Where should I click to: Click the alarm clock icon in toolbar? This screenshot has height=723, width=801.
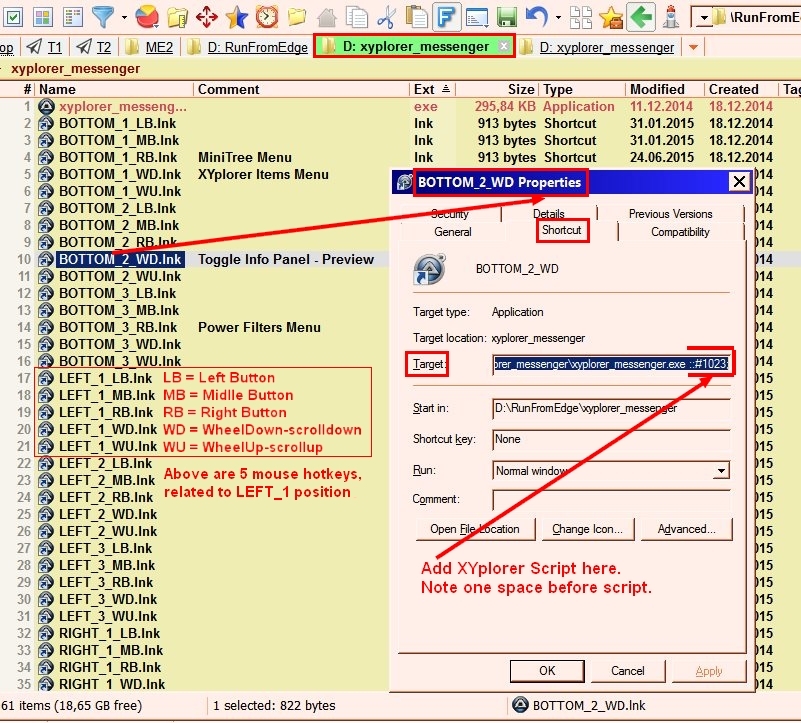[266, 16]
